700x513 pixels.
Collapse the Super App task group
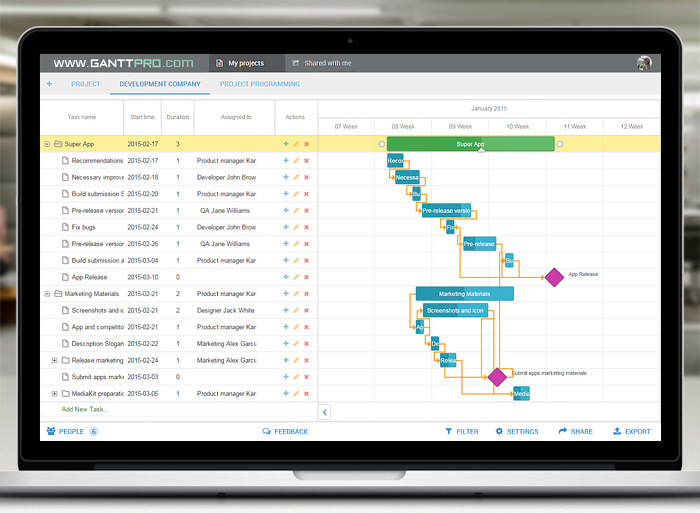pyautogui.click(x=47, y=144)
